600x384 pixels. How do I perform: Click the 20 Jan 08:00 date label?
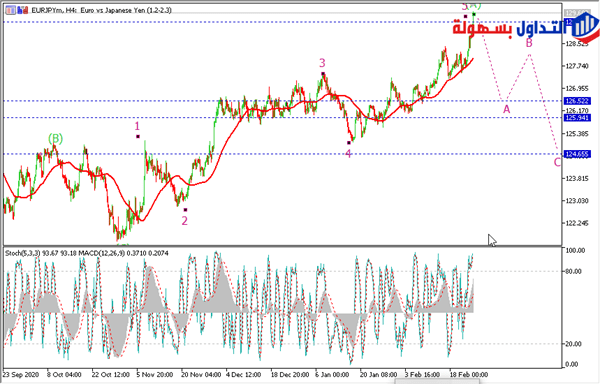pos(378,374)
